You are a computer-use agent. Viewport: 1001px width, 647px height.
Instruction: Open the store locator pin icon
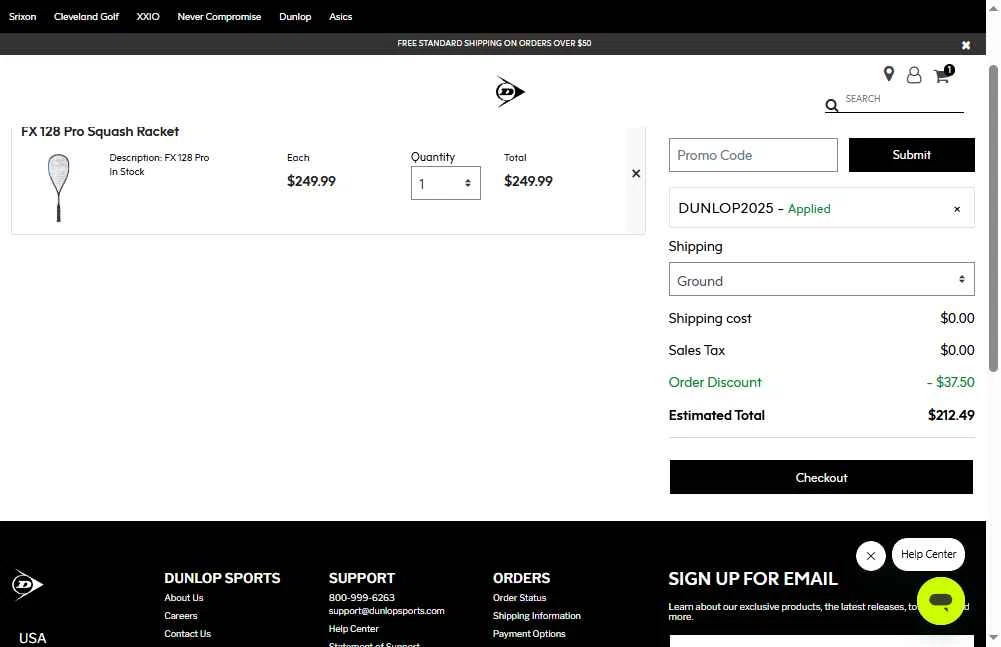coord(889,74)
